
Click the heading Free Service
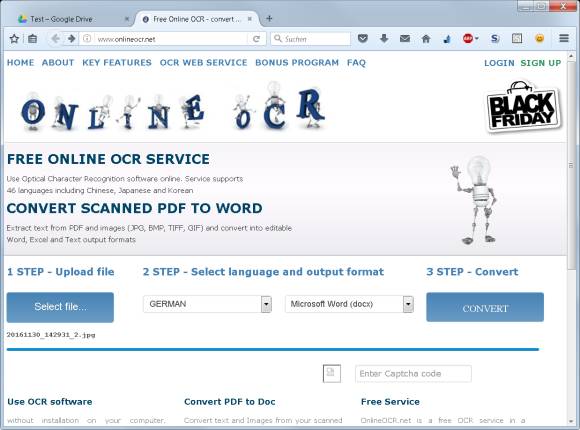390,402
